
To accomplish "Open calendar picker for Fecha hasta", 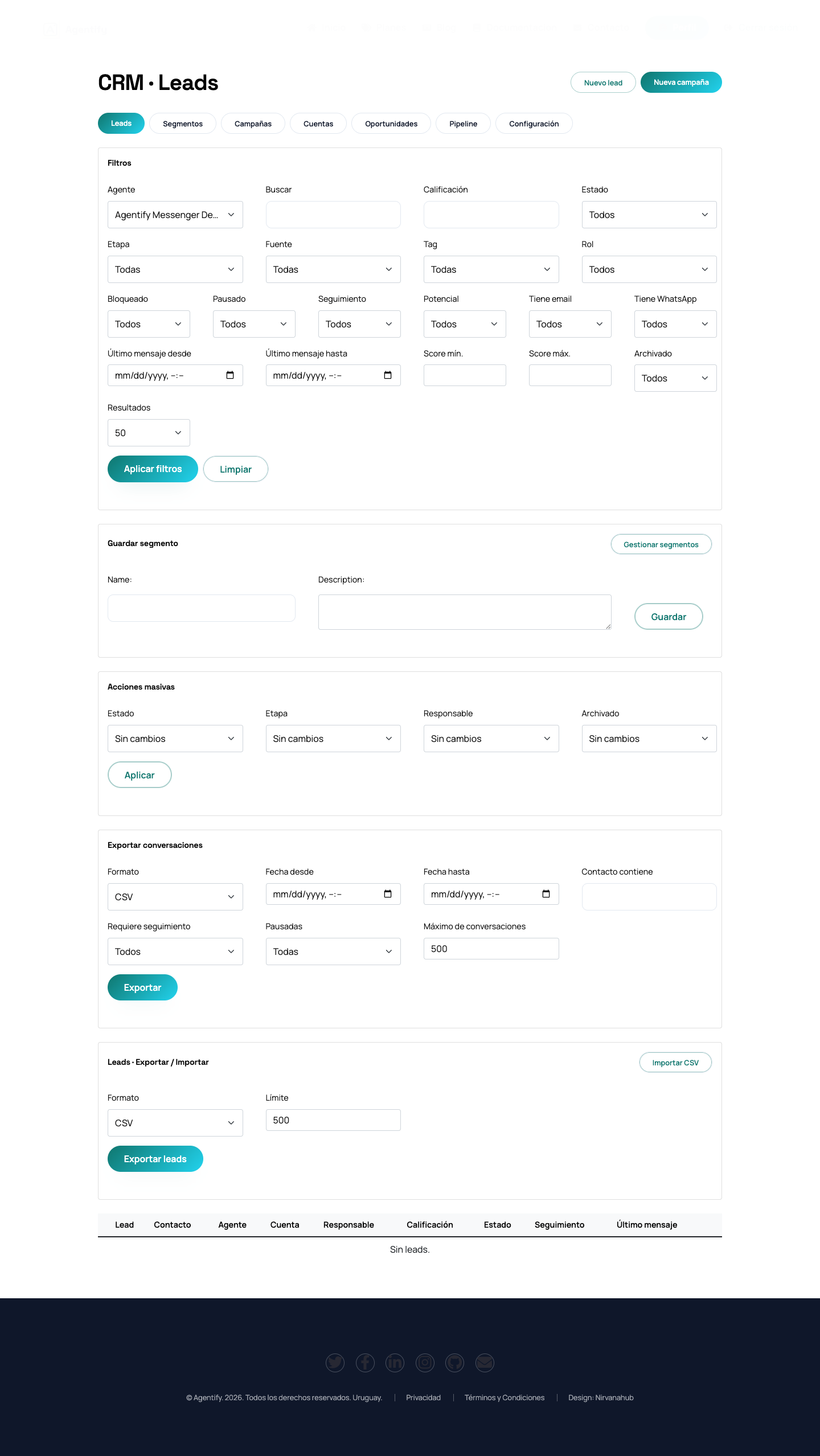I will [x=546, y=894].
